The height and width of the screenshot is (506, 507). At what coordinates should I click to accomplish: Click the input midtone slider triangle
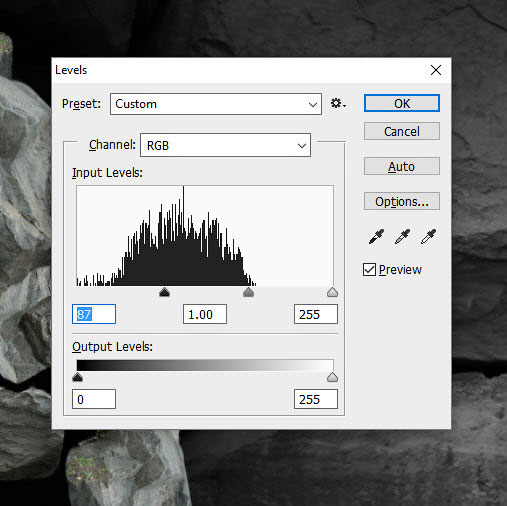point(249,293)
